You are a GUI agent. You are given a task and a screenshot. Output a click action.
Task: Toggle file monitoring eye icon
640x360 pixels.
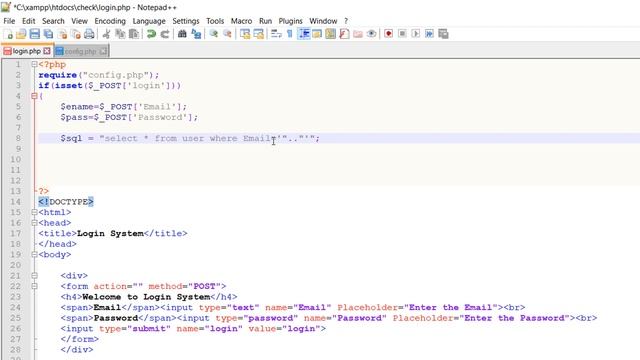[x=371, y=34]
